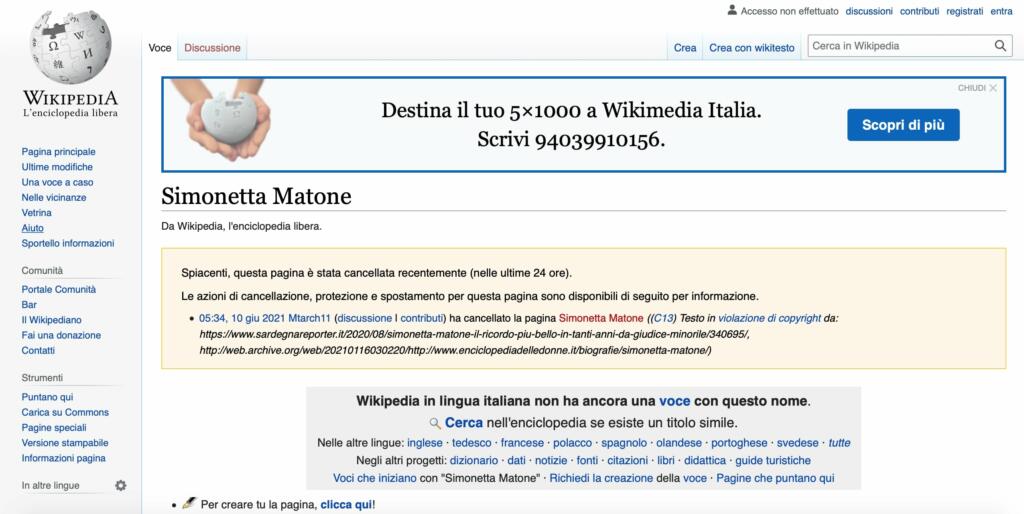1024x514 pixels.
Task: Open the 05:34, 10 giu 2021 log entry
Action: click(242, 319)
